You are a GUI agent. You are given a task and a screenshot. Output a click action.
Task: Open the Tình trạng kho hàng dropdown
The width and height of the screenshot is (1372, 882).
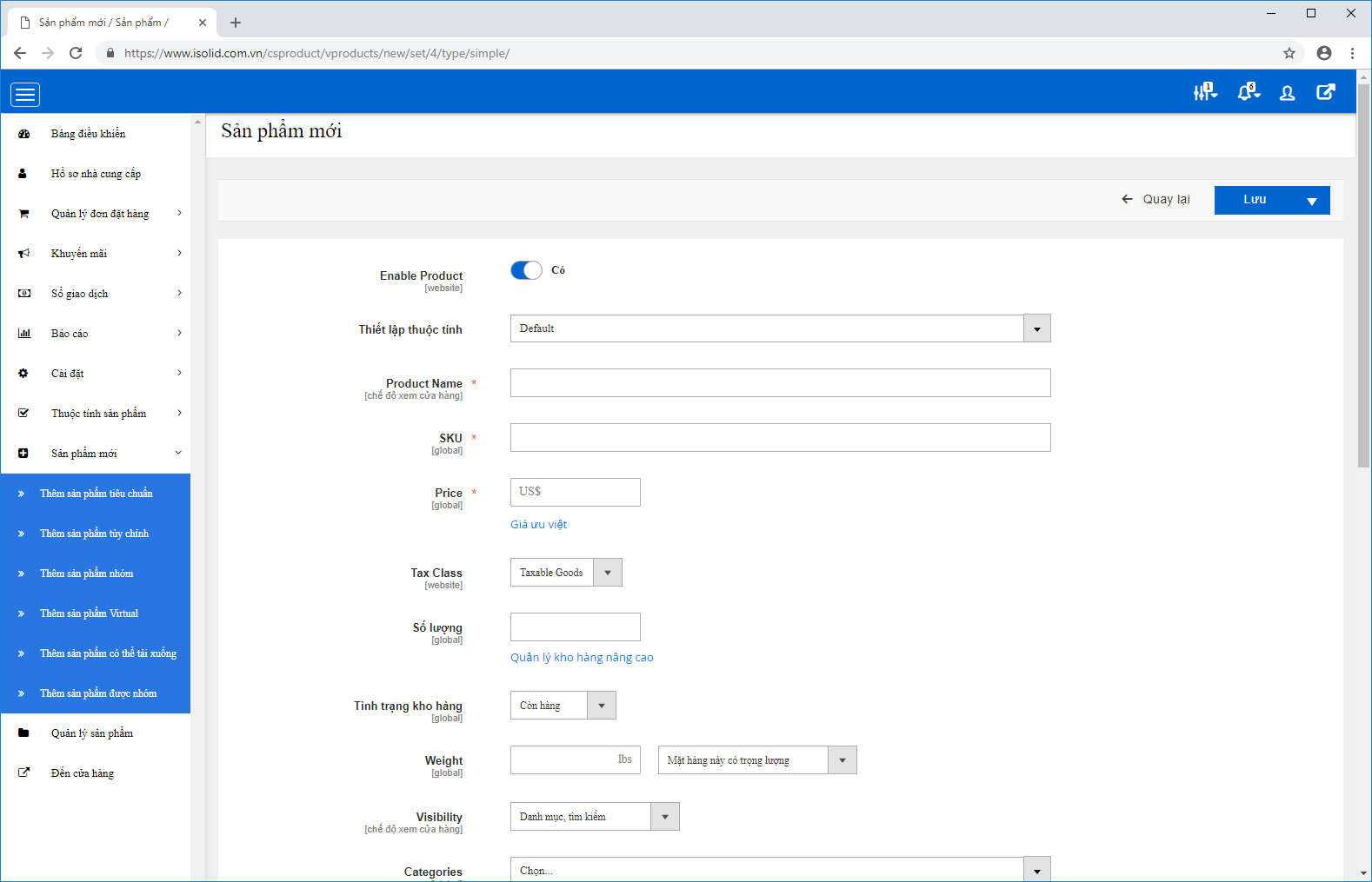tap(563, 706)
